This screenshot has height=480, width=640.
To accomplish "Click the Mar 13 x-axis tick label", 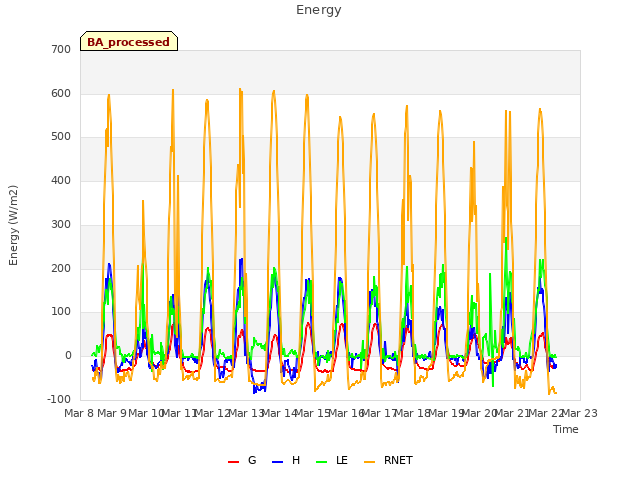I will (x=246, y=413).
